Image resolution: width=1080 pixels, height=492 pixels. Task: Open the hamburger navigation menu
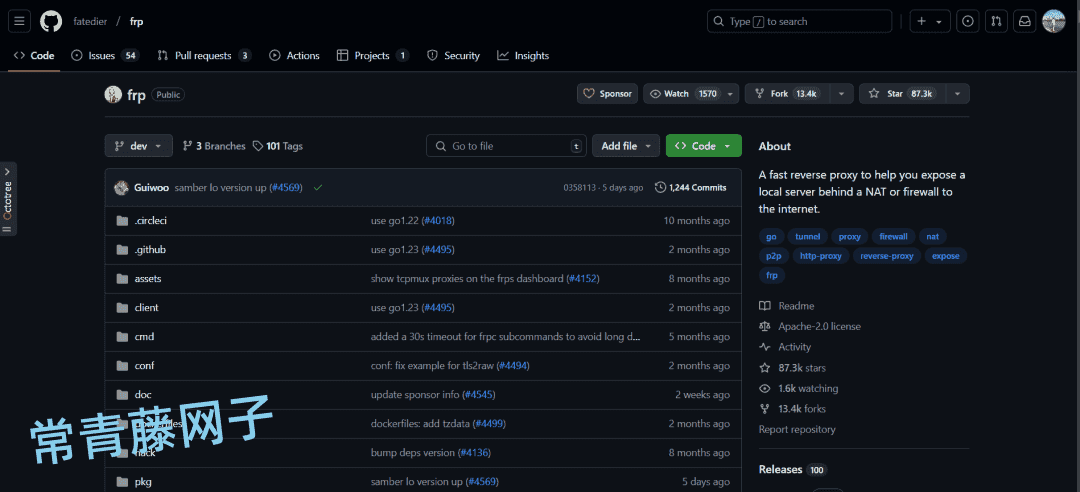pos(21,21)
